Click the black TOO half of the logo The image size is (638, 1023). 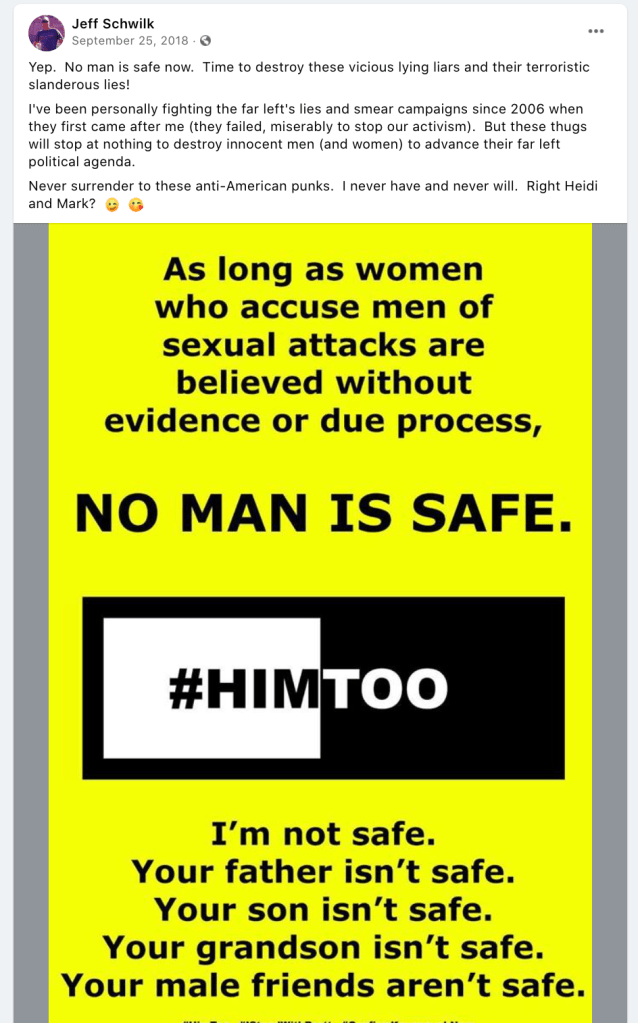[x=442, y=688]
